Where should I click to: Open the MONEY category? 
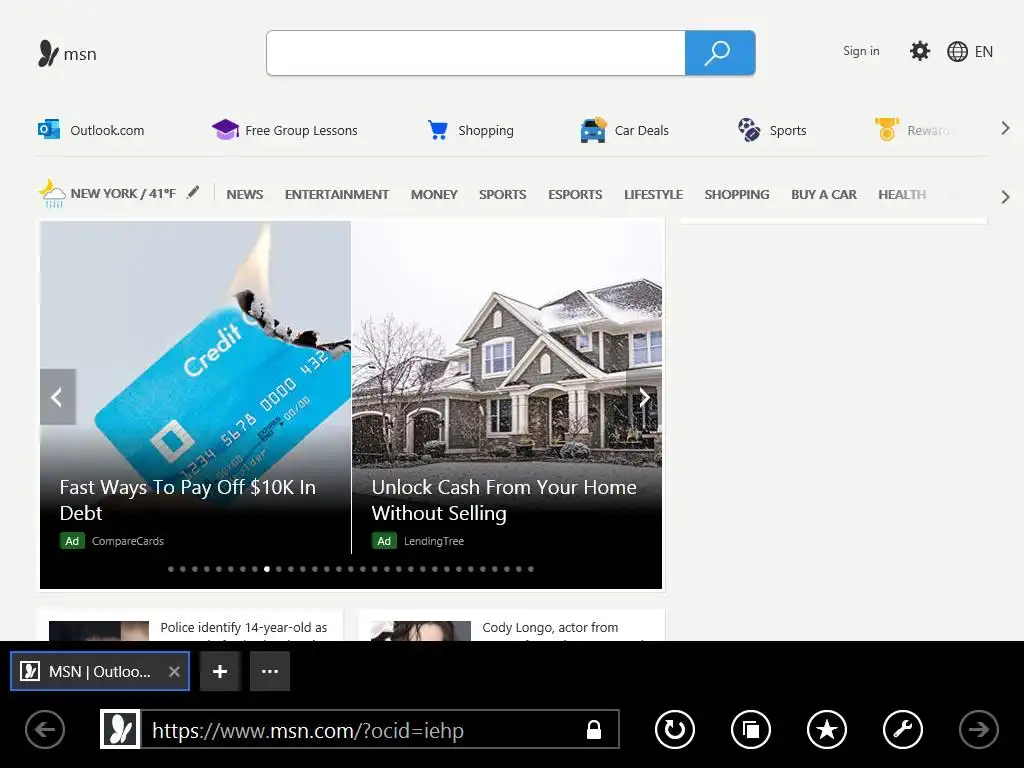pyautogui.click(x=434, y=195)
